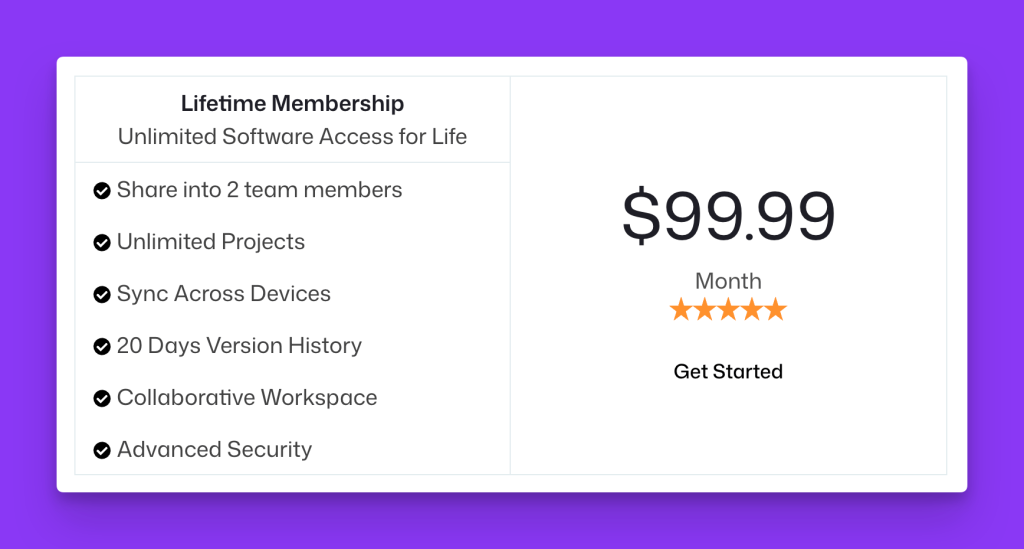This screenshot has height=549, width=1024.
Task: Click checkmark icon beside Unlimited Projects
Action: click(102, 243)
